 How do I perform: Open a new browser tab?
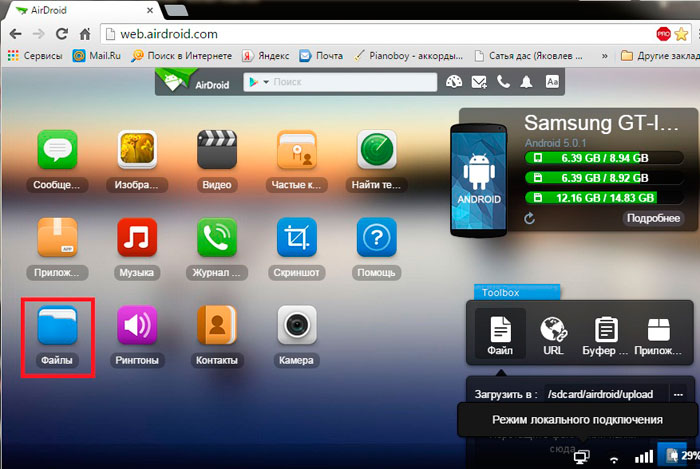click(176, 11)
